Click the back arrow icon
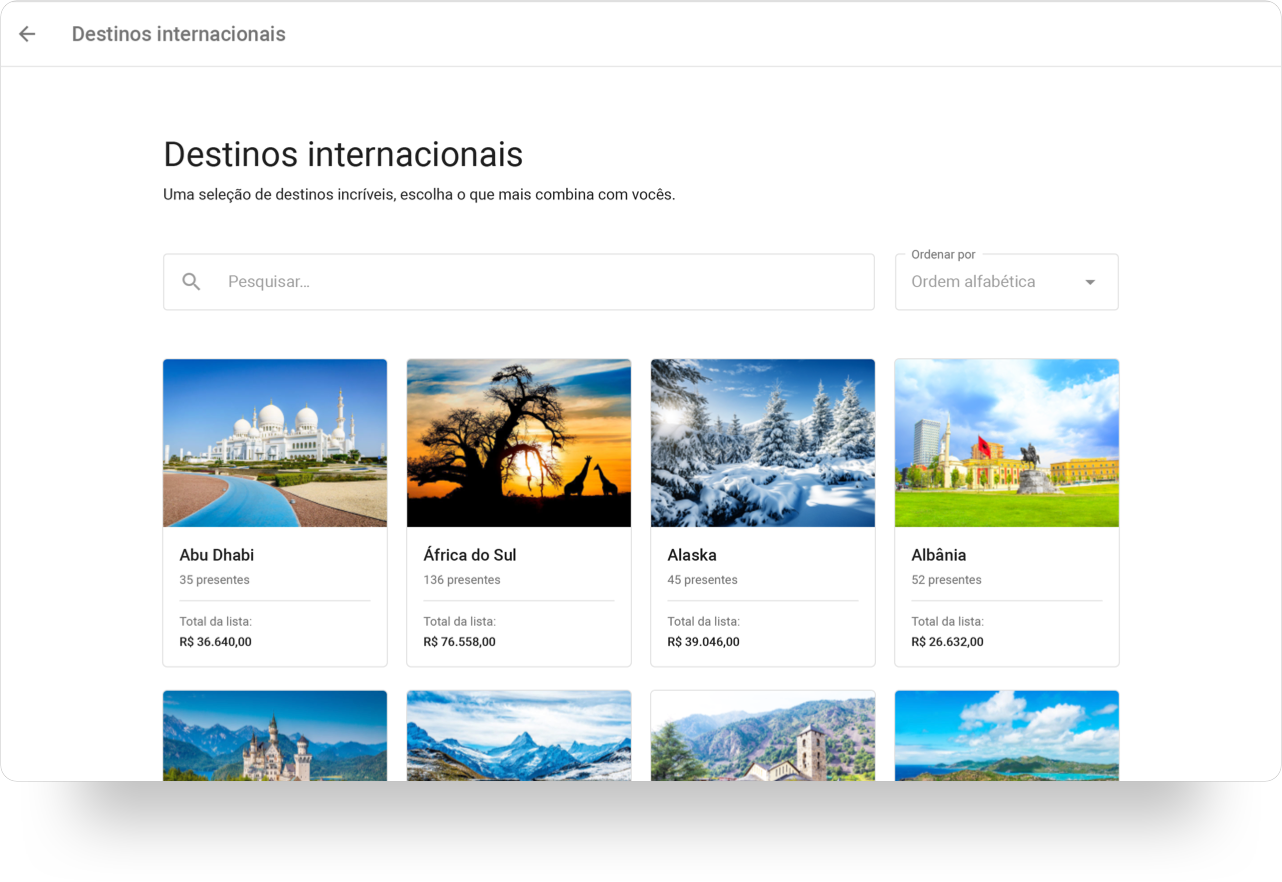Viewport: 1282px width, 882px height. click(27, 34)
